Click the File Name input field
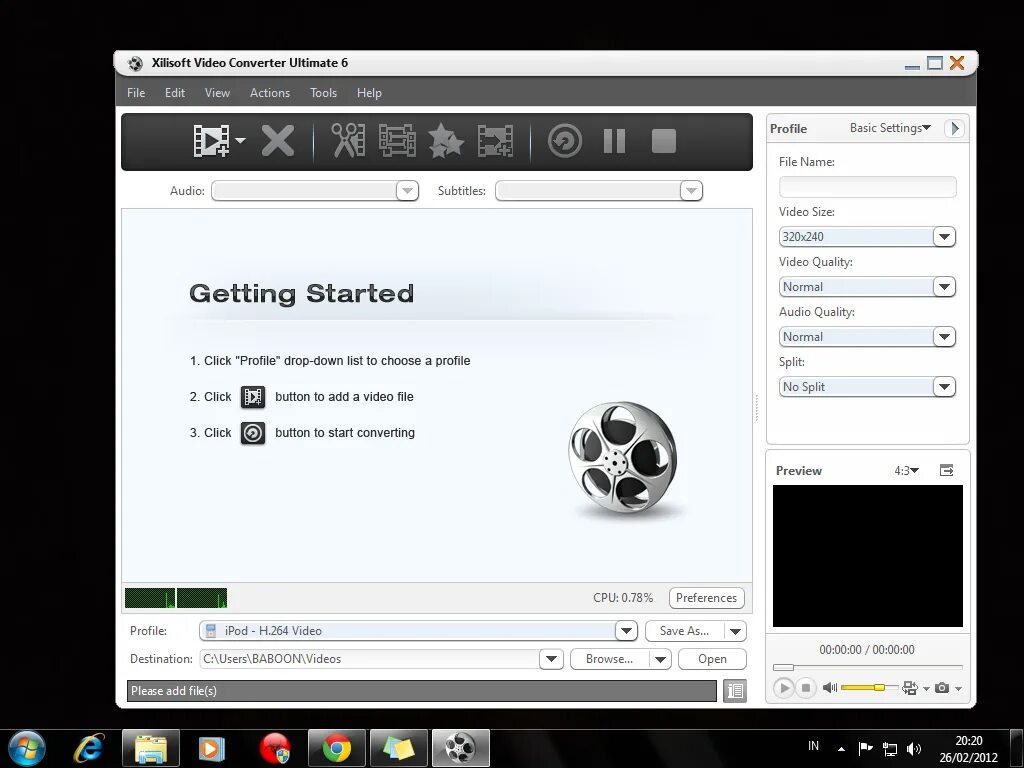The height and width of the screenshot is (768, 1024). coord(867,187)
